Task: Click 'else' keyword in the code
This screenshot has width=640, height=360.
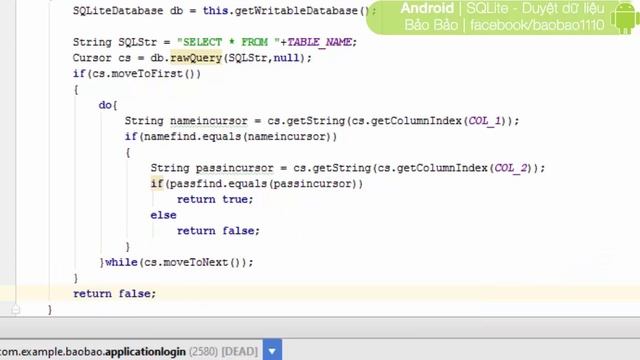Action: 163,215
